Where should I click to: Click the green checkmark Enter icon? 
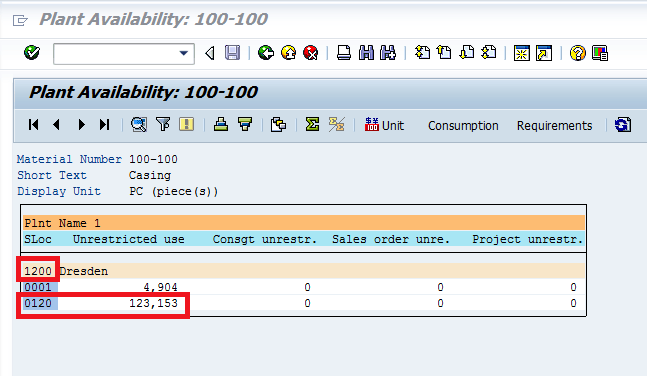click(32, 53)
